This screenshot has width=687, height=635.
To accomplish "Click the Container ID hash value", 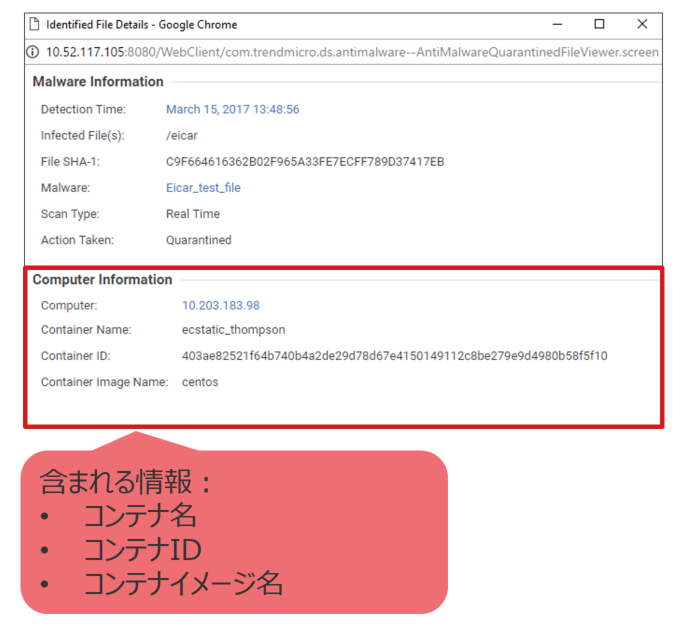I will [x=394, y=356].
